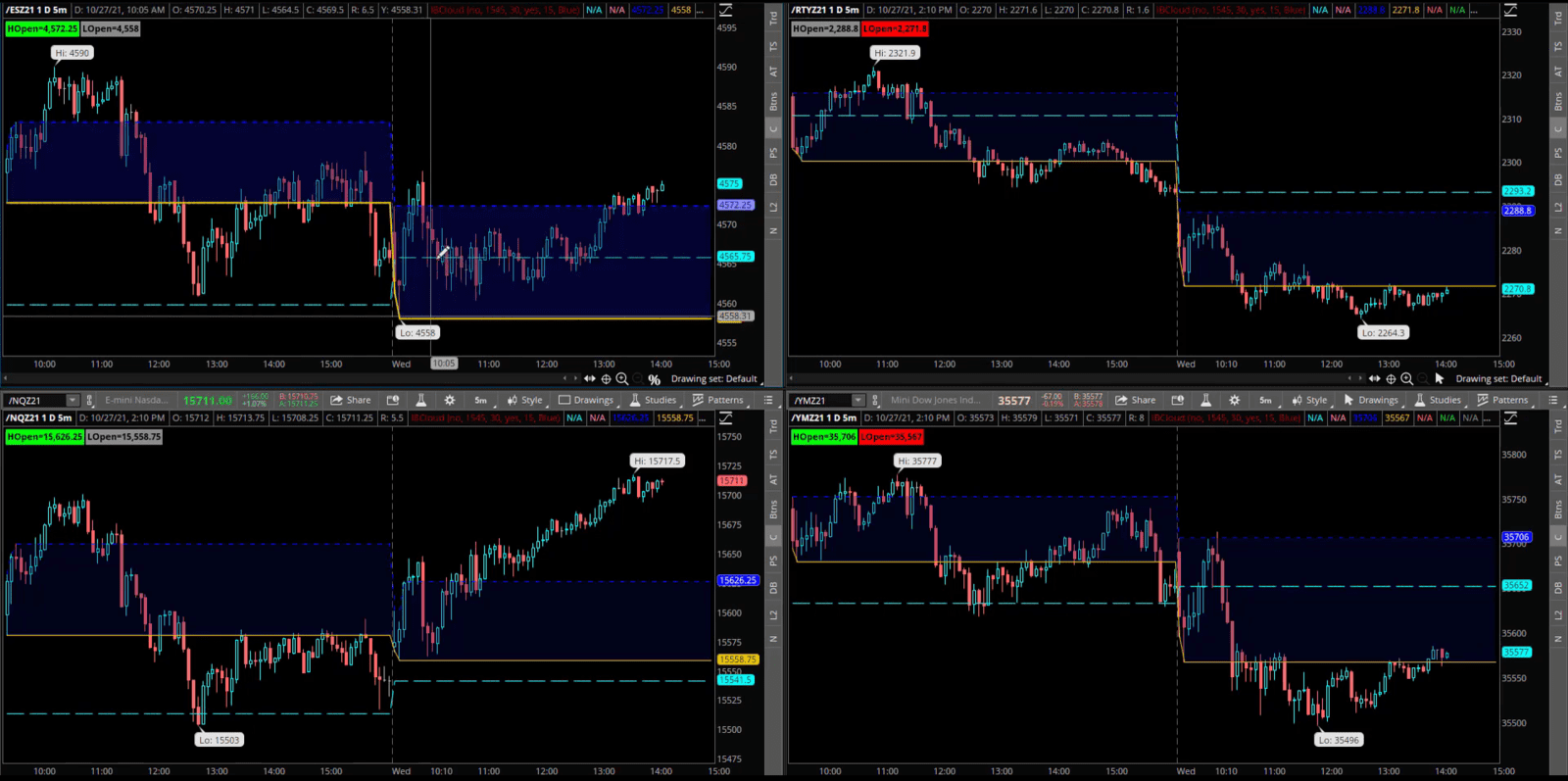Click the ellipsis in the /ESZ21 study header
The width and height of the screenshot is (1568, 781).
pyautogui.click(x=700, y=10)
